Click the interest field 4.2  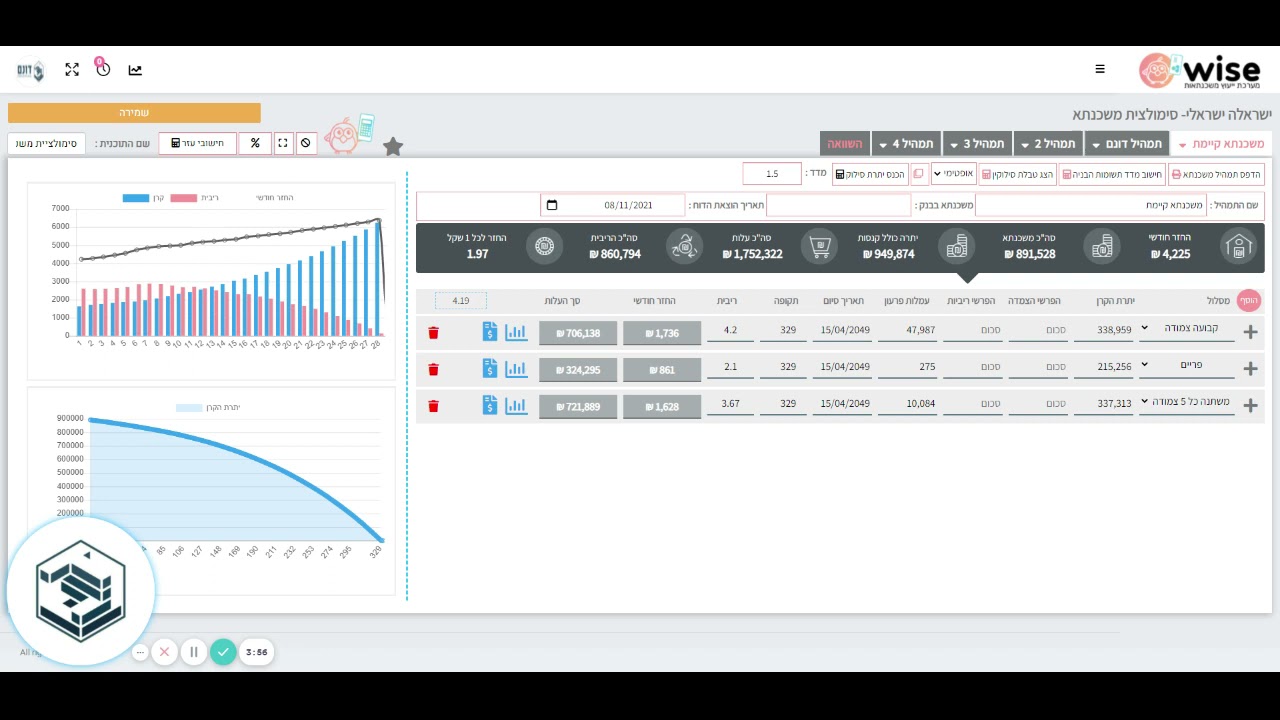730,331
